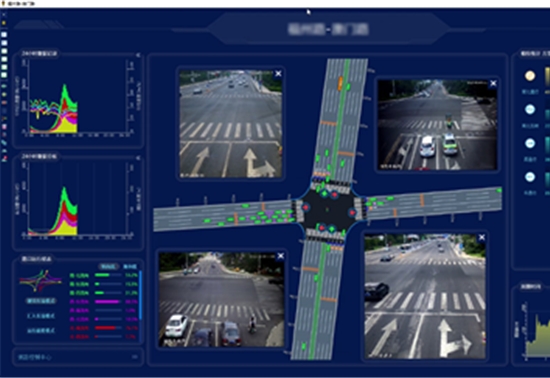This screenshot has width=550, height=378.
Task: Select the middle mode option beneath the flow diagram
Action: click(41, 316)
